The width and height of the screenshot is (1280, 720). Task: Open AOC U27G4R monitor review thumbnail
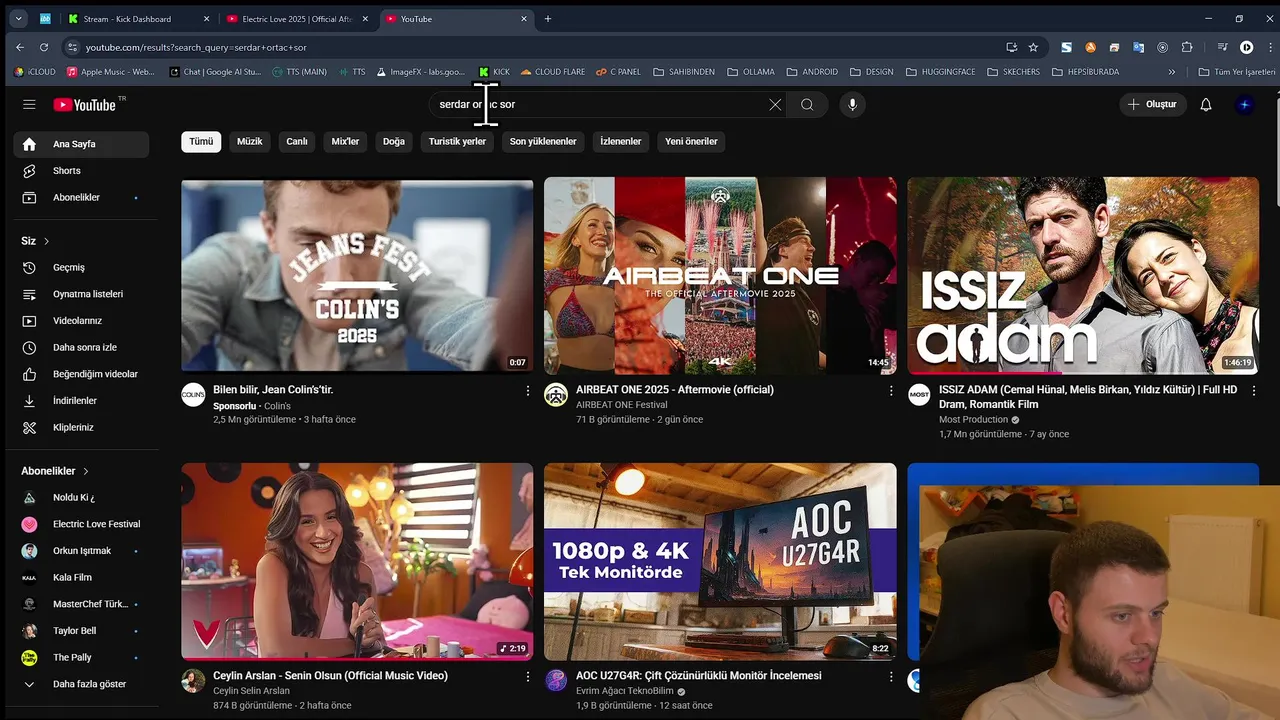click(x=720, y=561)
